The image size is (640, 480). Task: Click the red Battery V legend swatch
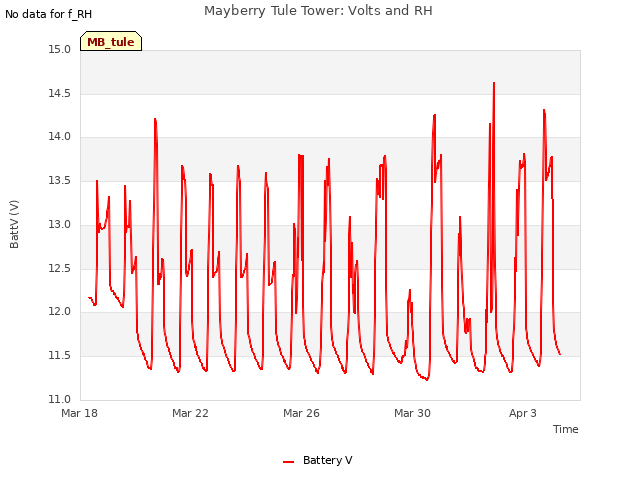289,462
